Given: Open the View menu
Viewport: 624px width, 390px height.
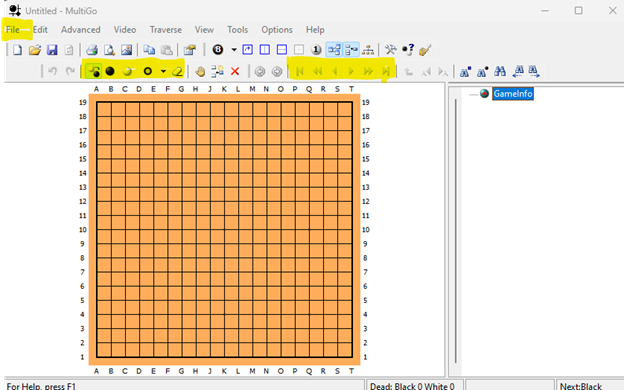Looking at the screenshot, I should click(204, 30).
